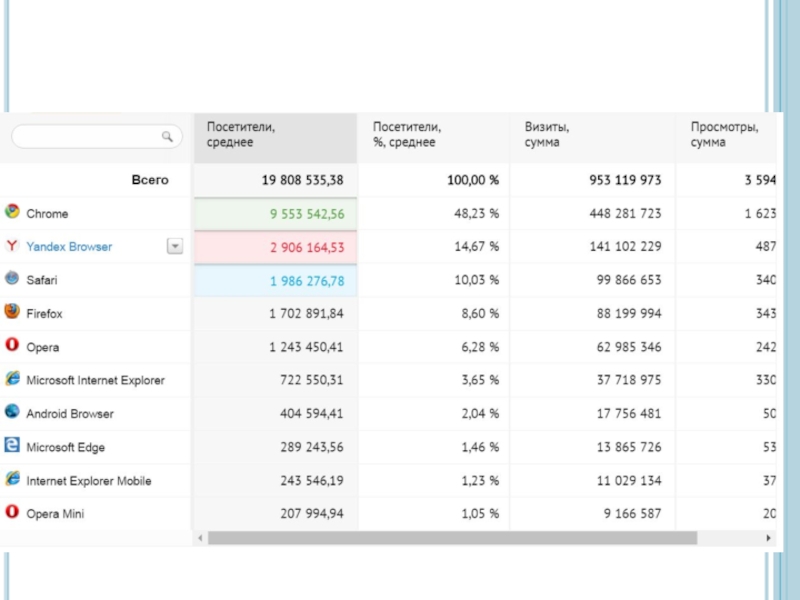Click the Chrome browser icon
Viewport: 800px width, 600px height.
click(x=12, y=212)
